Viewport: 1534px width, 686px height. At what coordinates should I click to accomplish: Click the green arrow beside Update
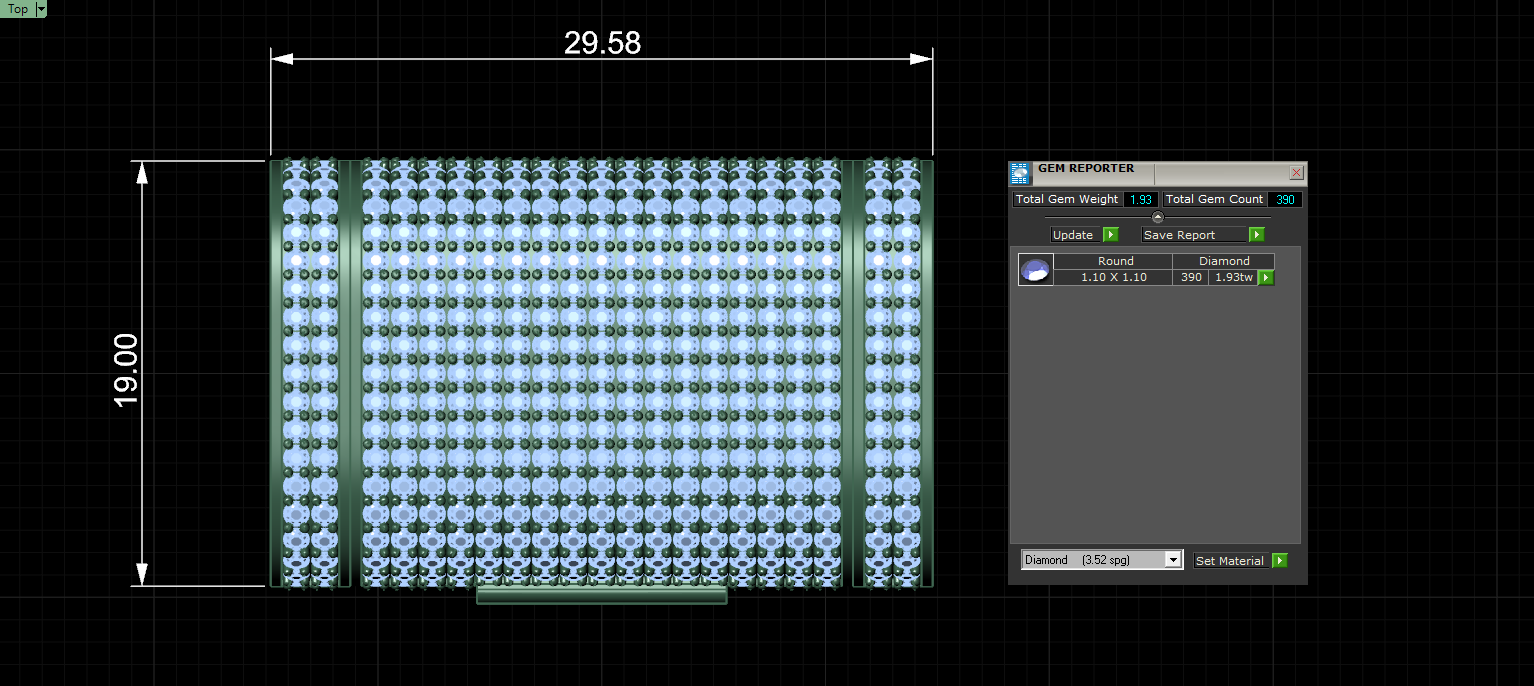[x=1110, y=235]
